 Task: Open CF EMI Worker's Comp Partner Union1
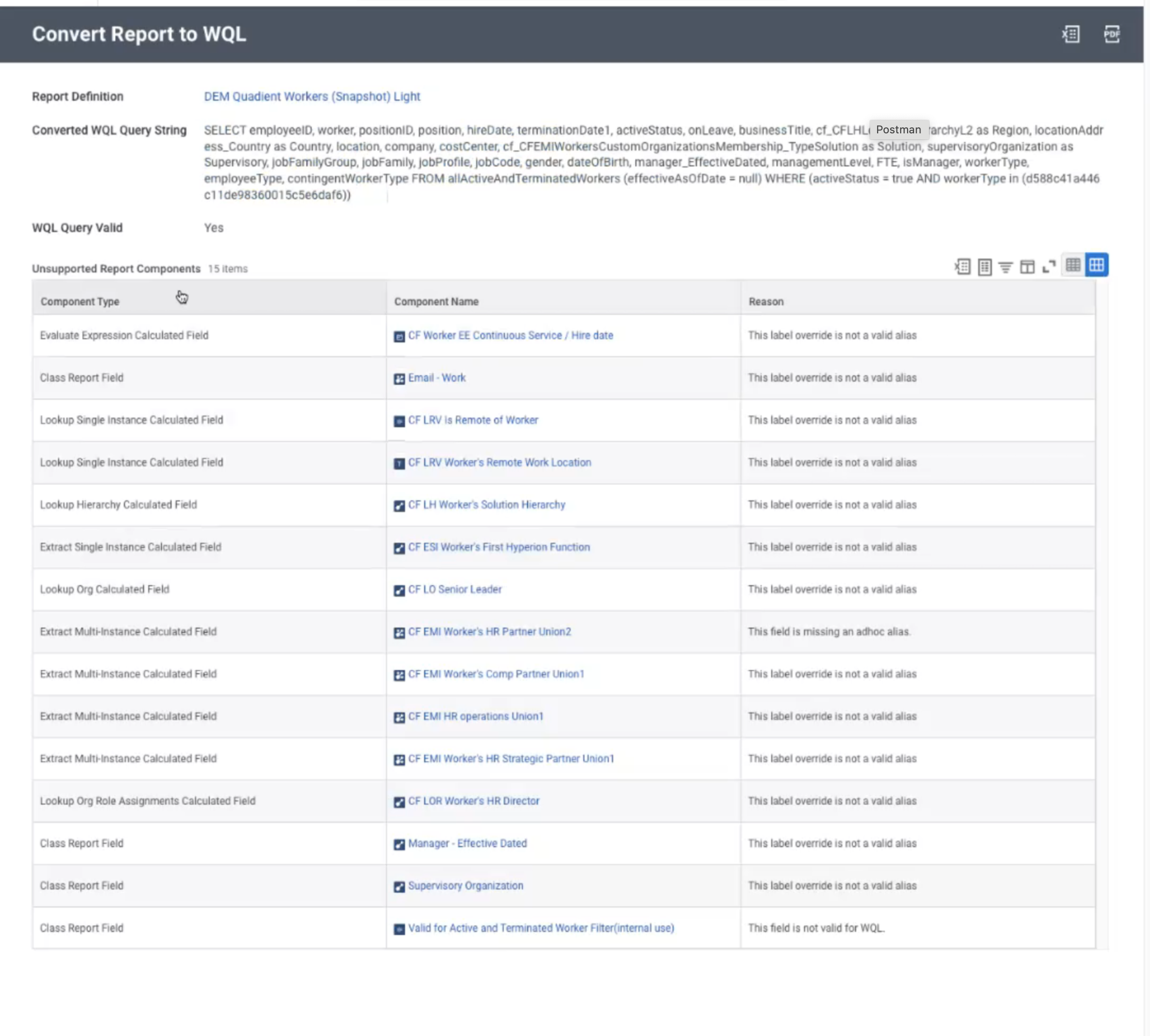coord(496,674)
